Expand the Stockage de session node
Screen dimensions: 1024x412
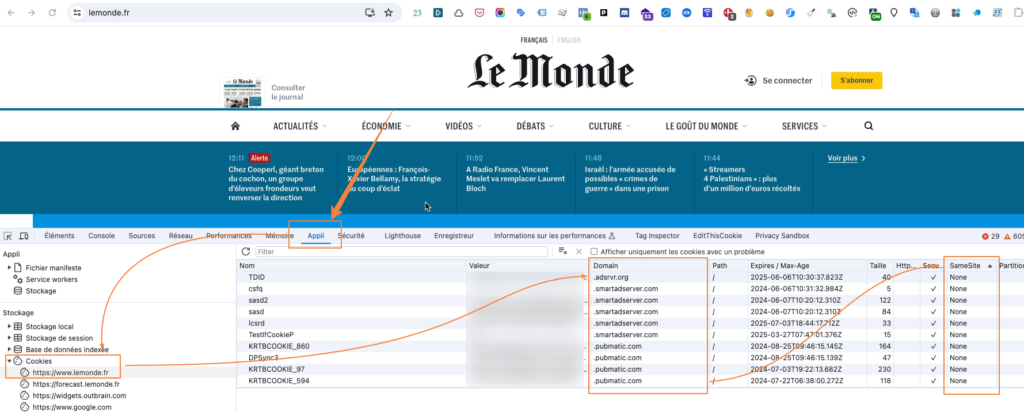(x=9, y=338)
